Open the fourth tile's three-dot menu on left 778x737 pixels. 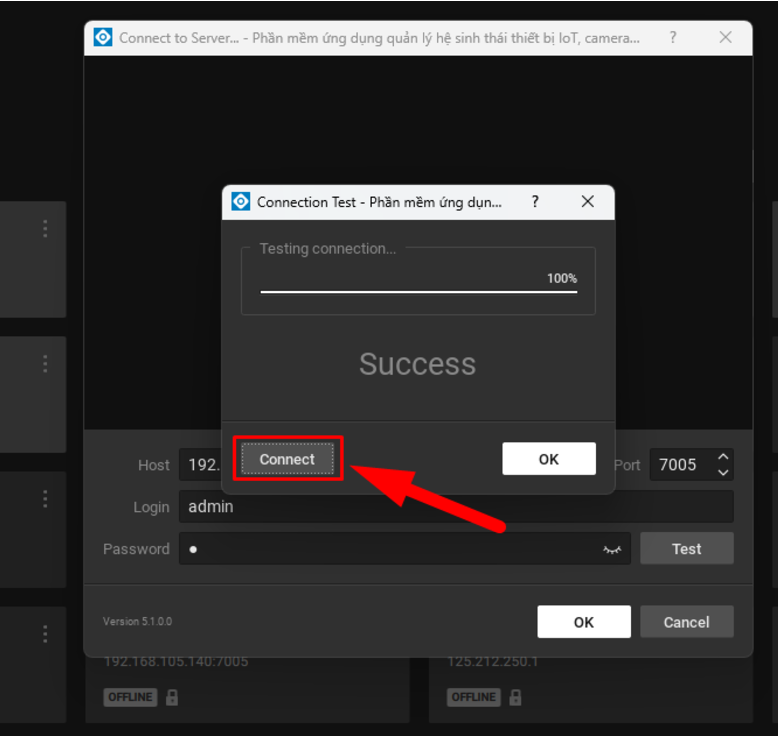(x=45, y=634)
